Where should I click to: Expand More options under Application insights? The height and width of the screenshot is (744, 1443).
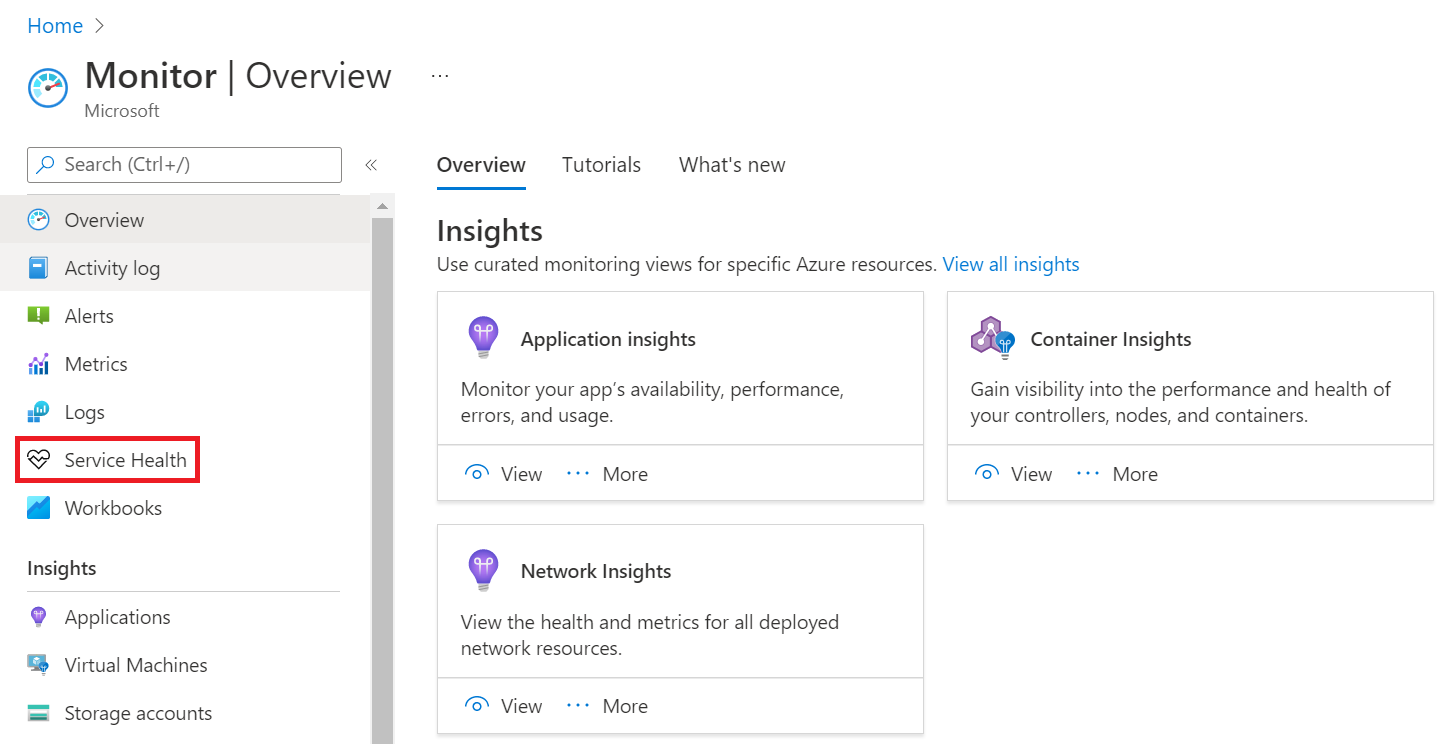tap(607, 474)
